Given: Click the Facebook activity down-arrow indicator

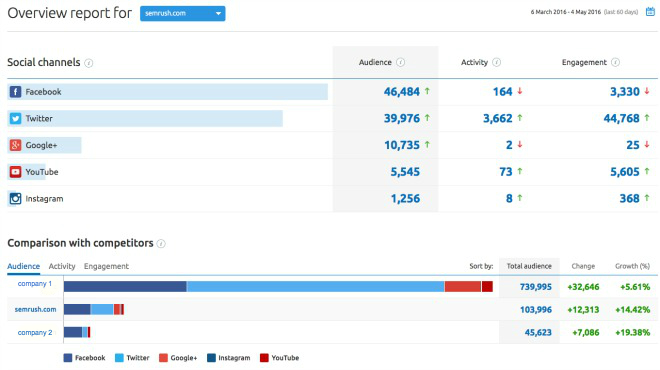Looking at the screenshot, I should 520,91.
